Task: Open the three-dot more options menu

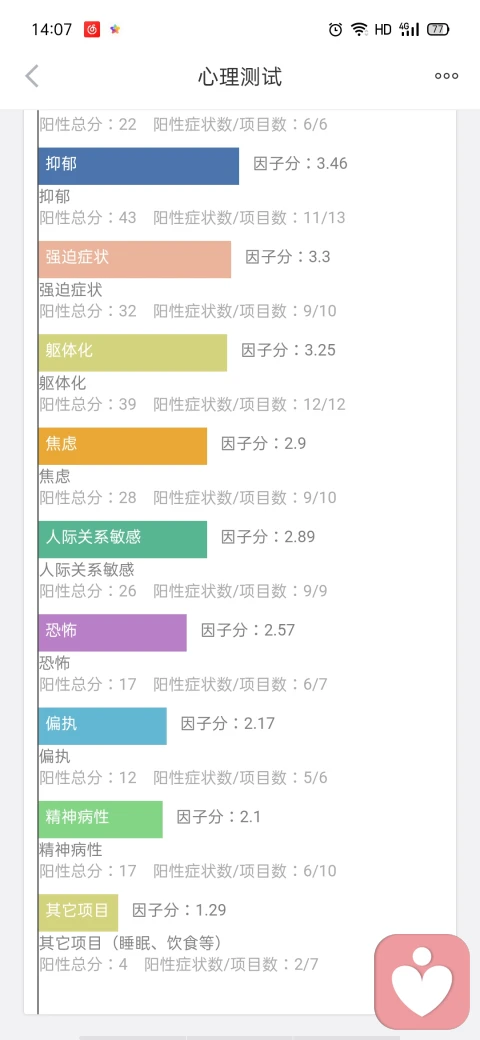Action: coord(446,76)
